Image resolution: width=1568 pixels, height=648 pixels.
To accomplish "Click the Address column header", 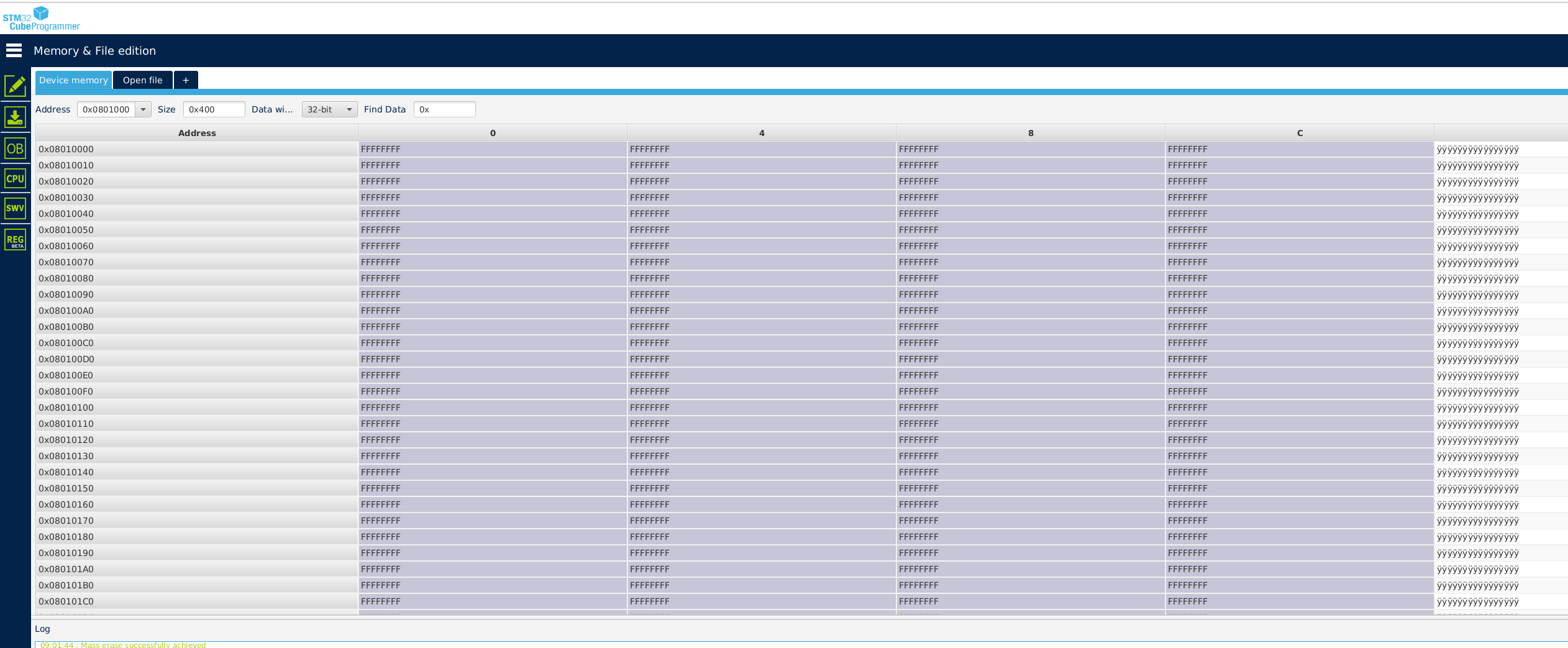I will 197,133.
